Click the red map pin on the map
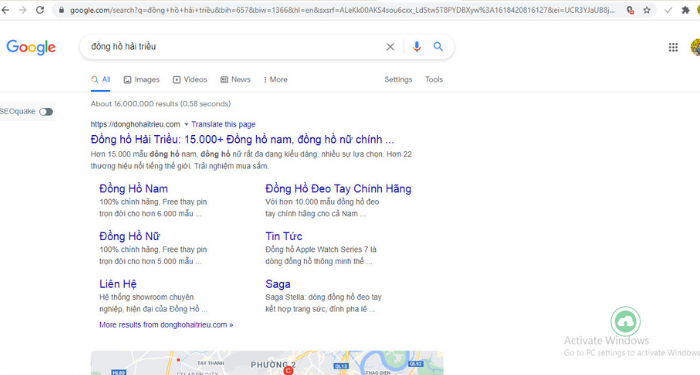The width and height of the screenshot is (700, 375). pyautogui.click(x=288, y=370)
